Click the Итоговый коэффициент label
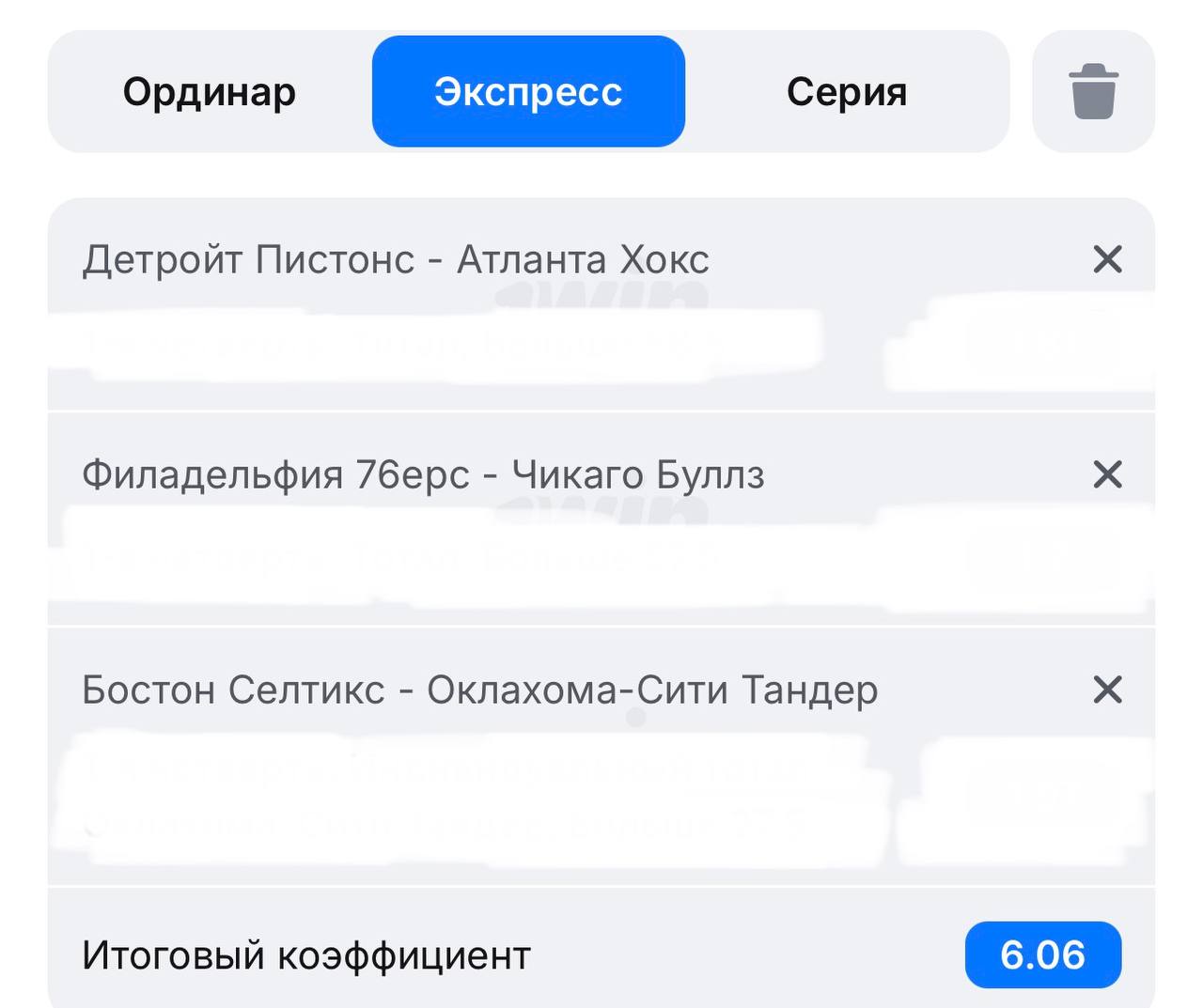The width and height of the screenshot is (1203, 1008). (x=306, y=955)
